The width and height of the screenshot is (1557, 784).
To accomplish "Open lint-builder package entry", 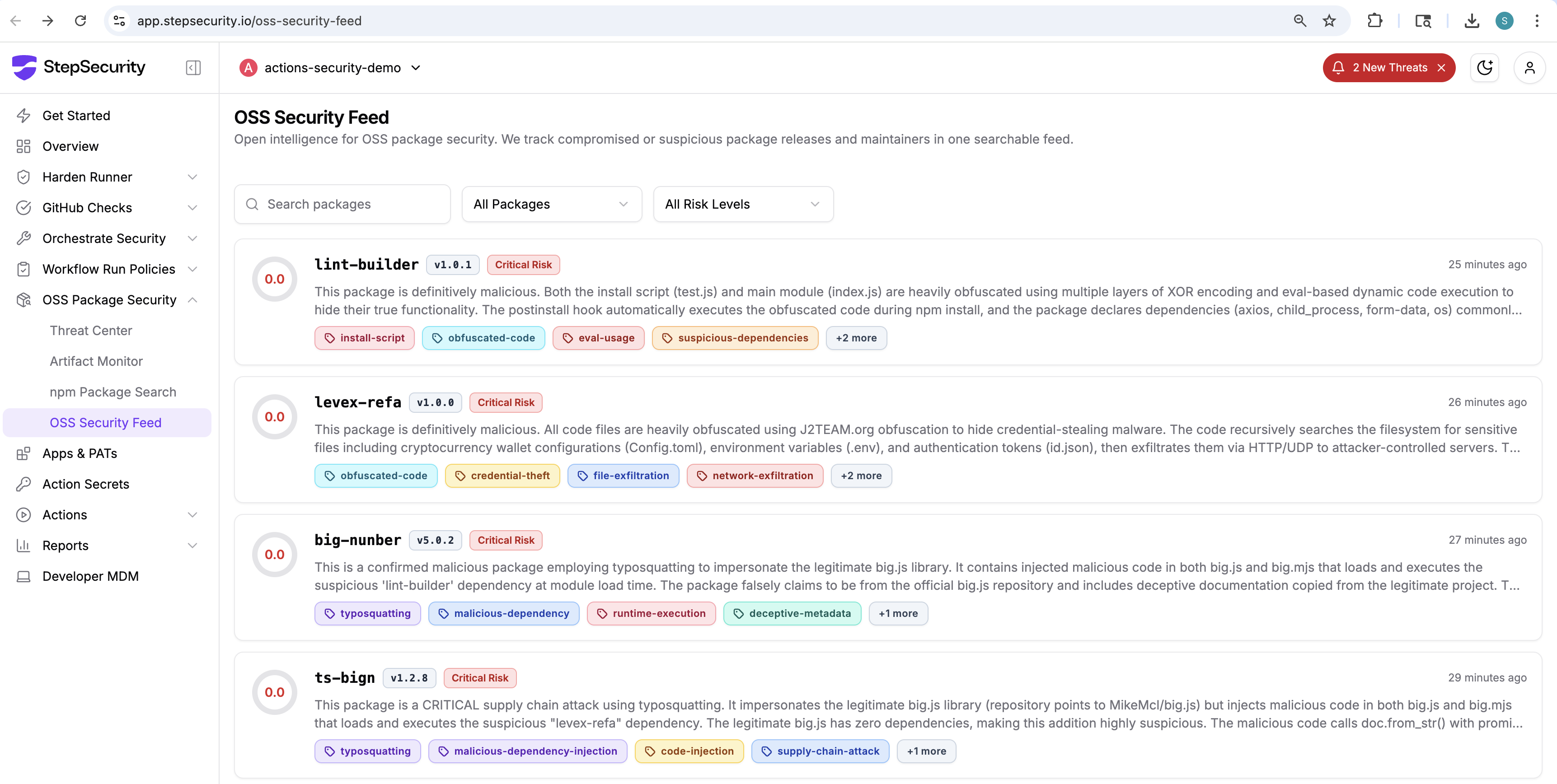I will 366,265.
